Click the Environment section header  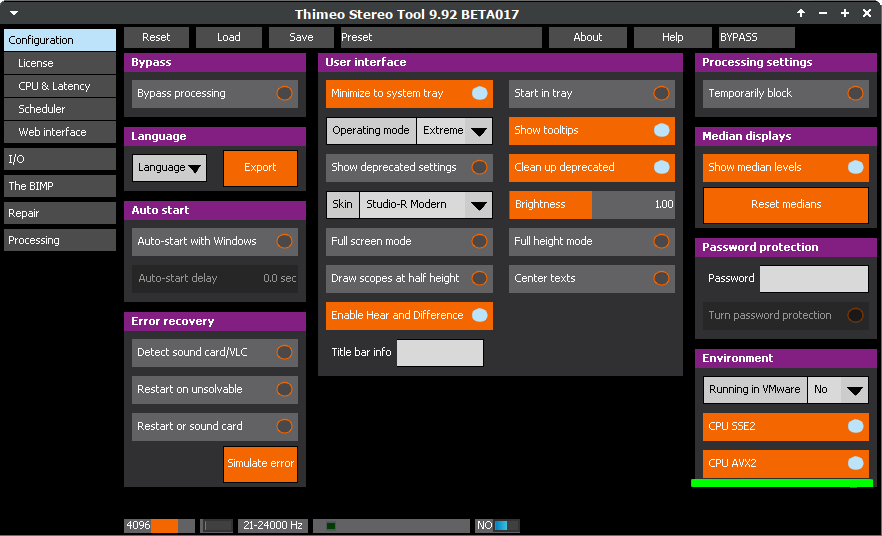tap(786, 358)
